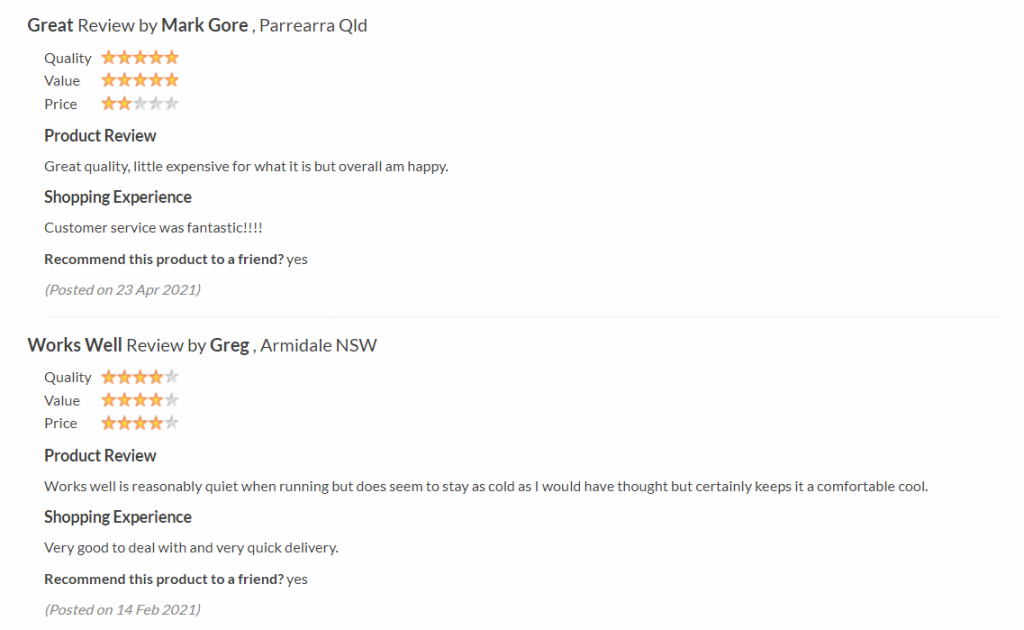Click reviewer name Mark Gore

[x=204, y=25]
